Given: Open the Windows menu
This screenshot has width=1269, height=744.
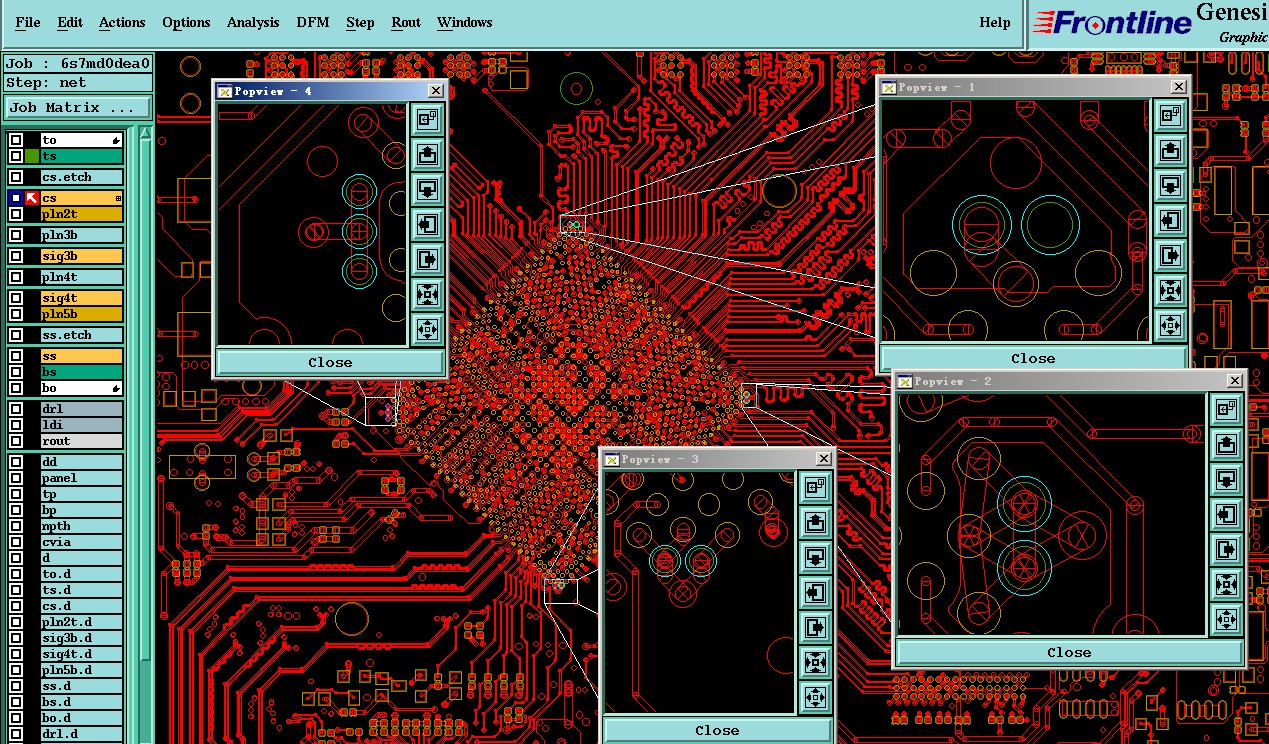Looking at the screenshot, I should (465, 22).
